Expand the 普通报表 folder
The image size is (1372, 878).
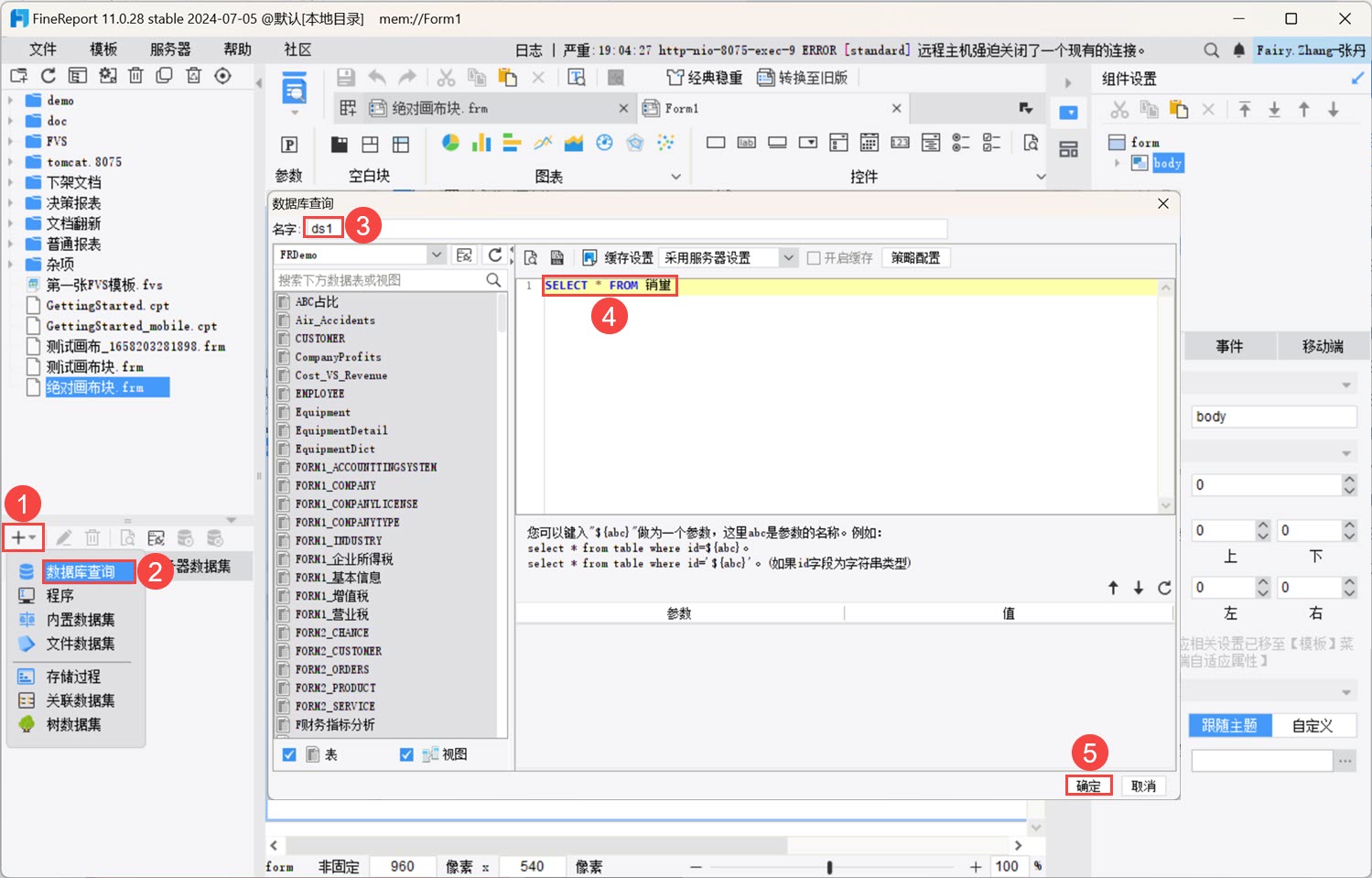pos(11,244)
